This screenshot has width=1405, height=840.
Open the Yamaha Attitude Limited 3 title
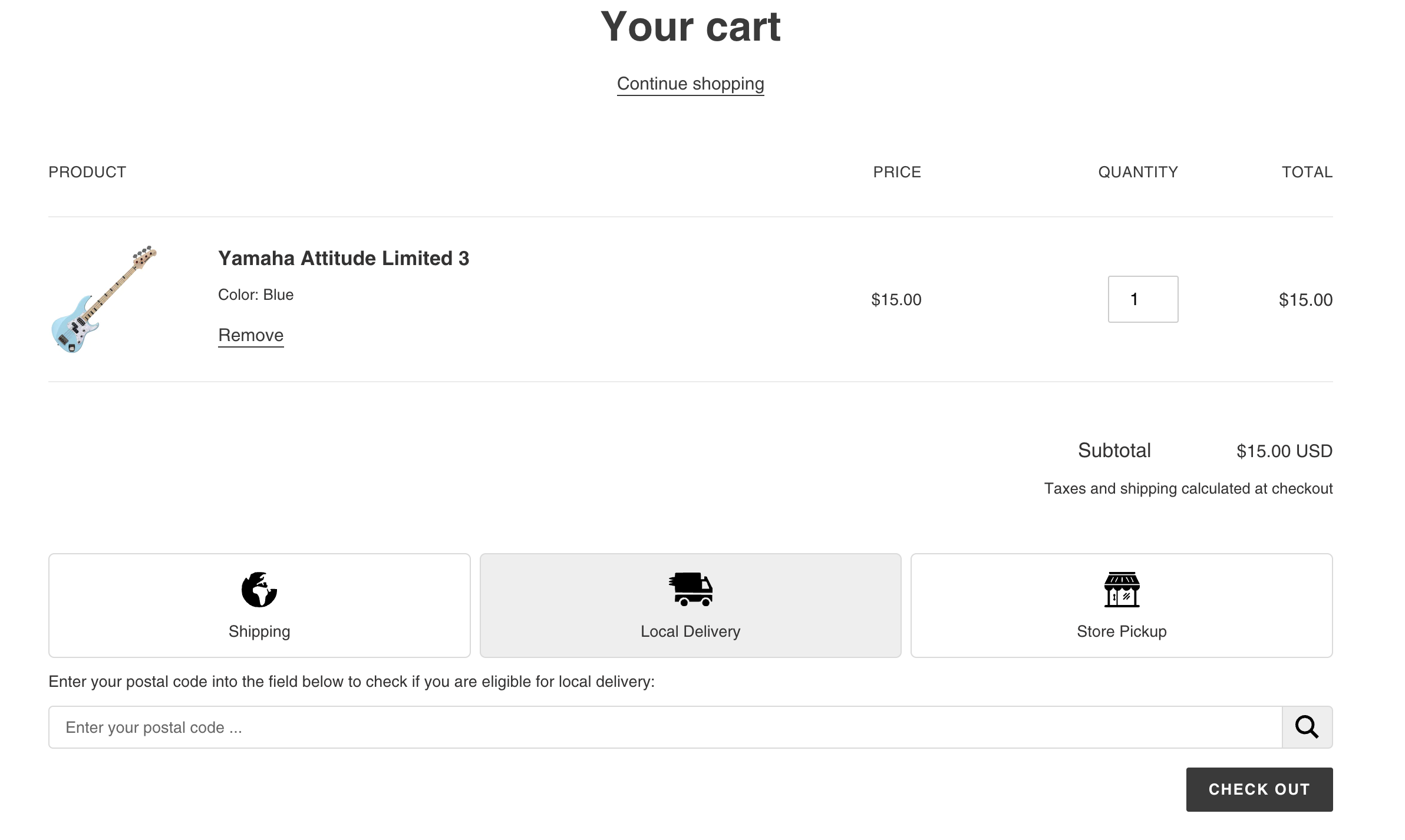coord(344,258)
